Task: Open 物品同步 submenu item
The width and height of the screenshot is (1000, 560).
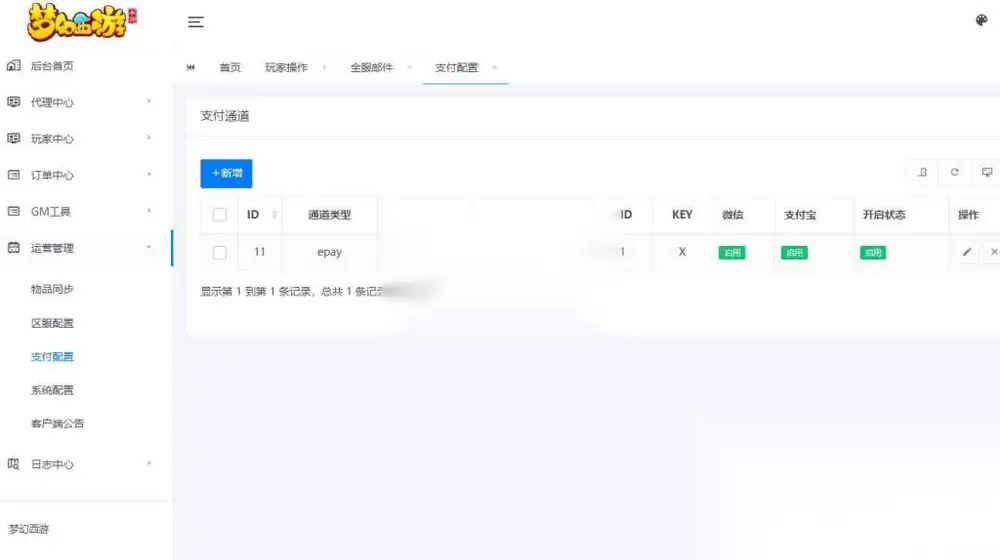Action: 52,289
